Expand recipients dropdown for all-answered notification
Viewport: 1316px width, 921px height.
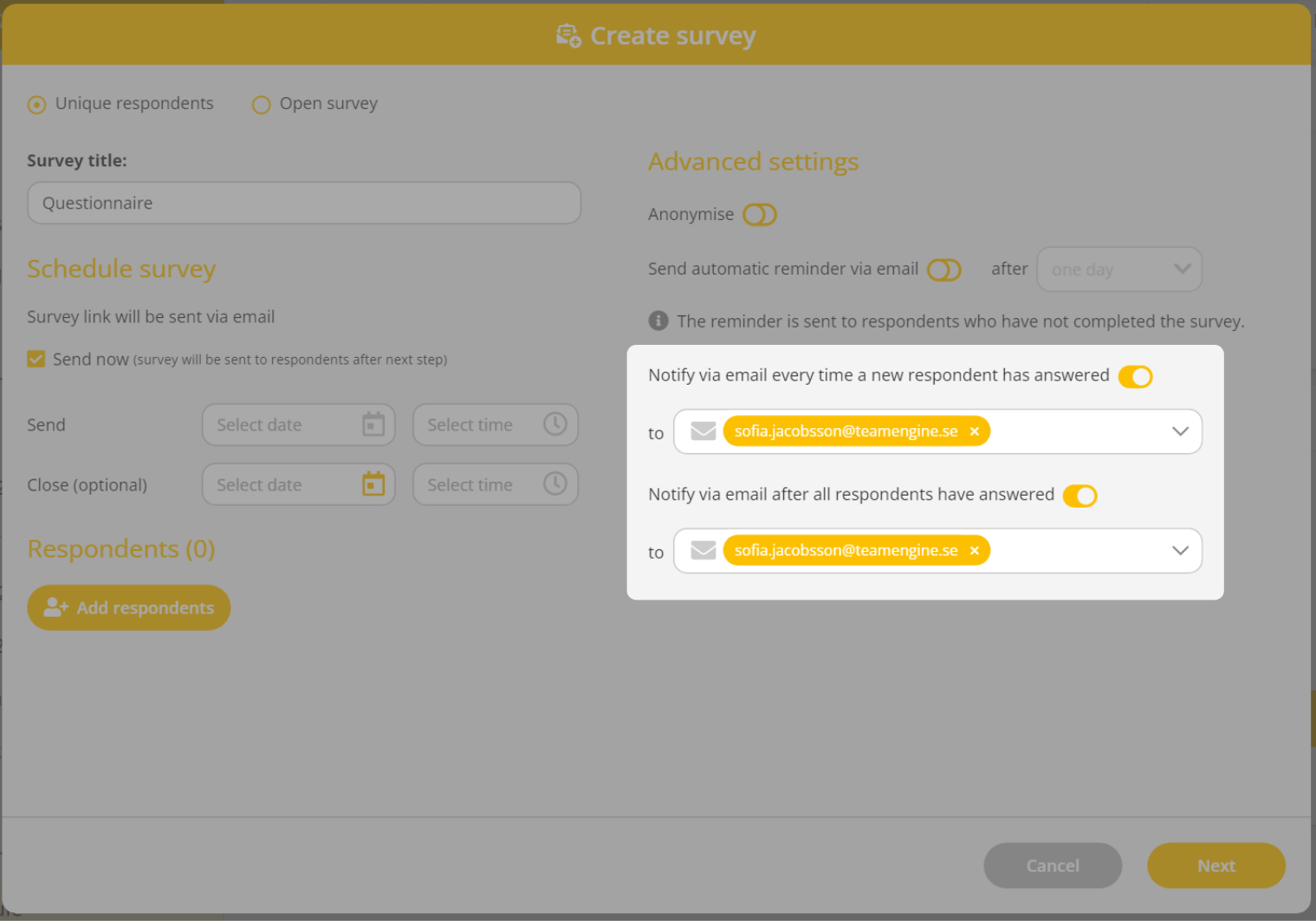(1180, 550)
